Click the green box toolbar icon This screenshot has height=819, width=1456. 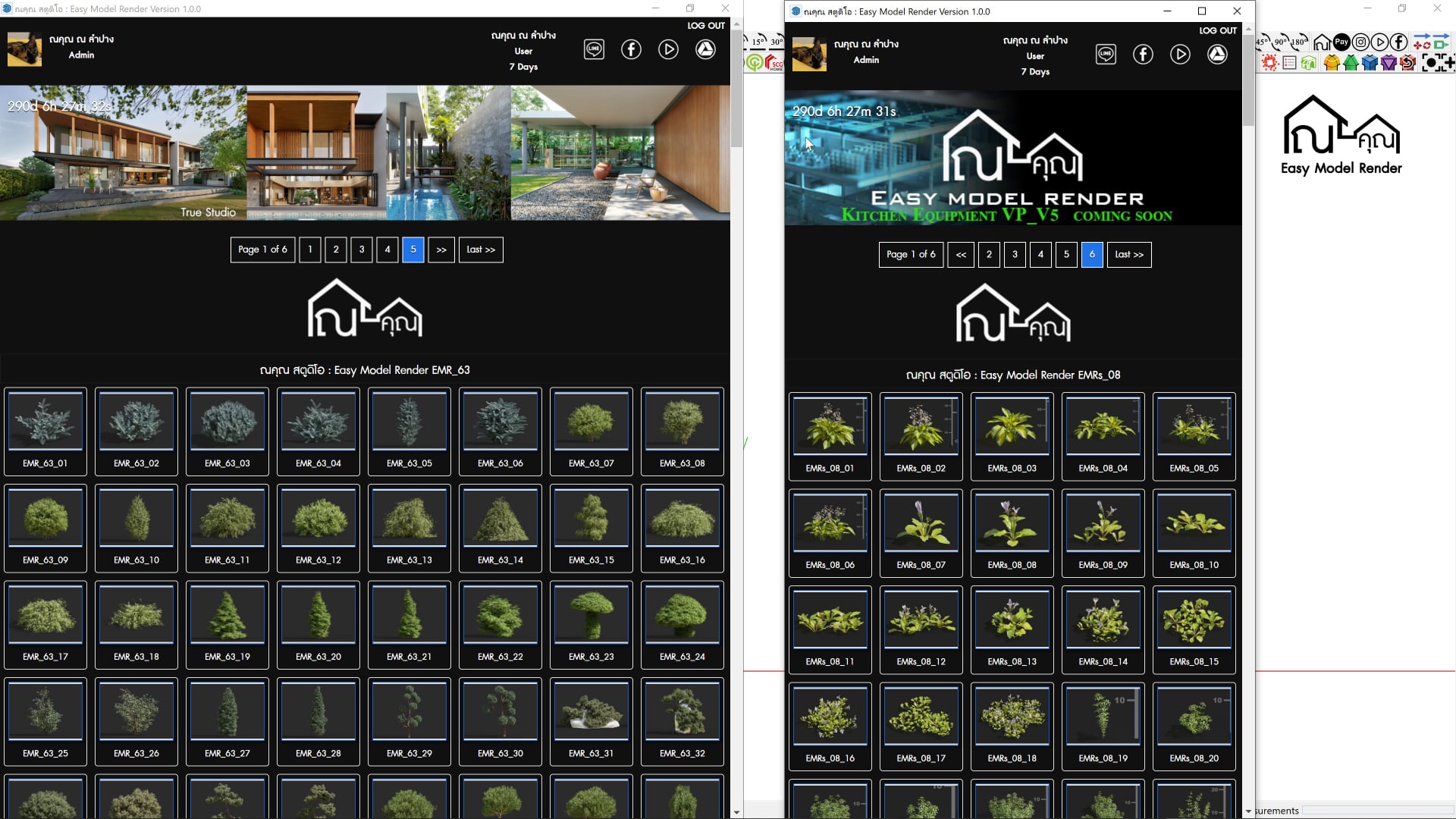pyautogui.click(x=1351, y=62)
